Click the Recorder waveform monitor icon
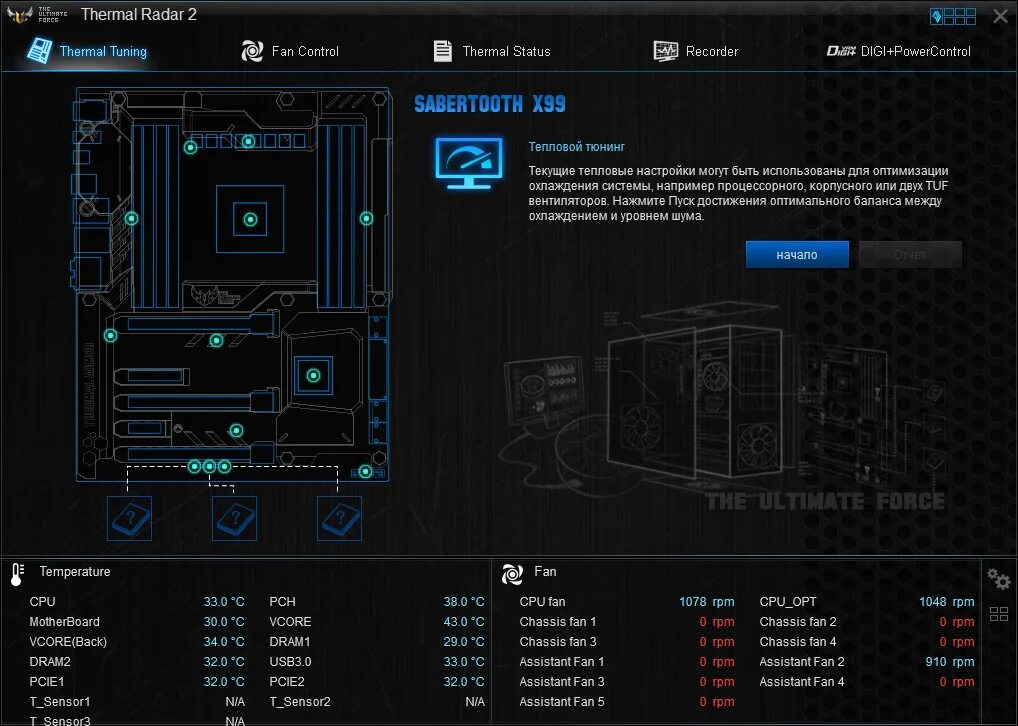The width and height of the screenshot is (1018, 726). (x=665, y=51)
